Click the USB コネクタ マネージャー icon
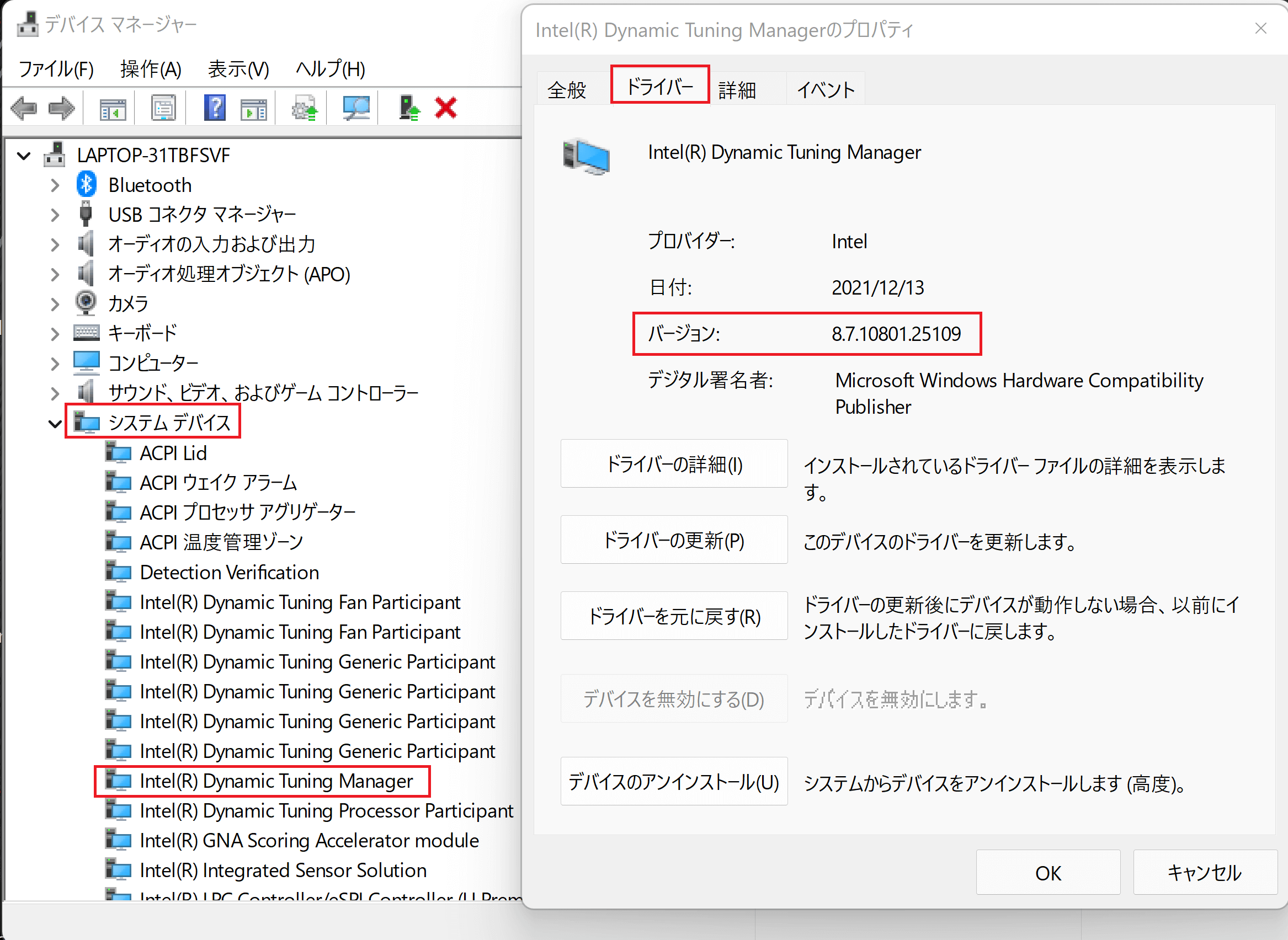The height and width of the screenshot is (940, 1288). pos(86,214)
